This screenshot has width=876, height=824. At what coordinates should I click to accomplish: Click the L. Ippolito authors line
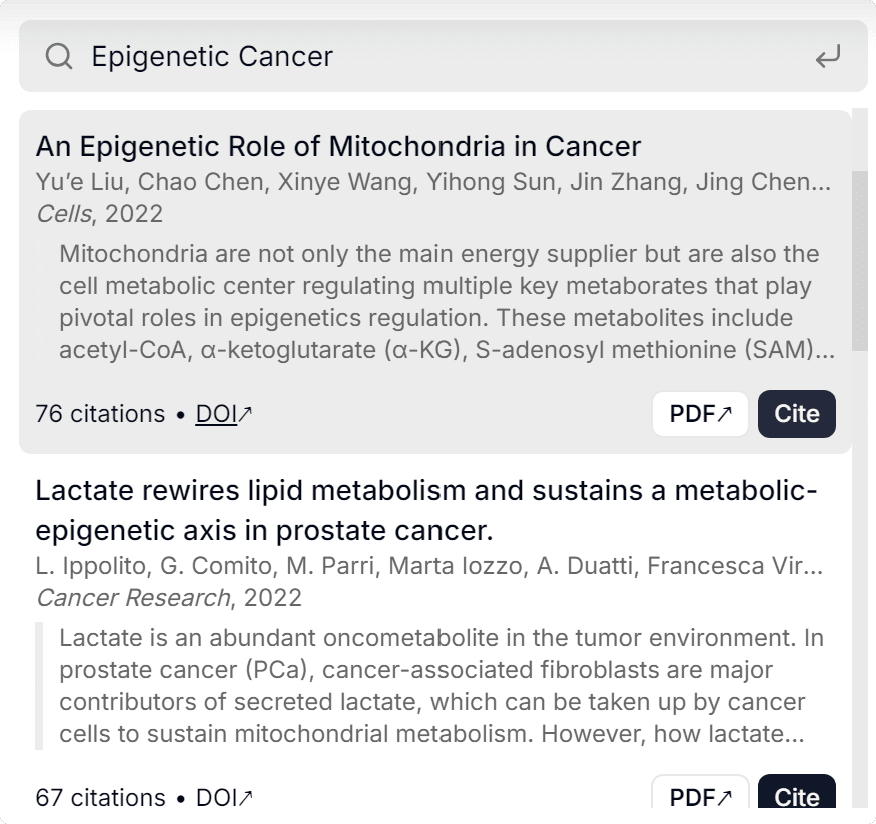[x=428, y=566]
